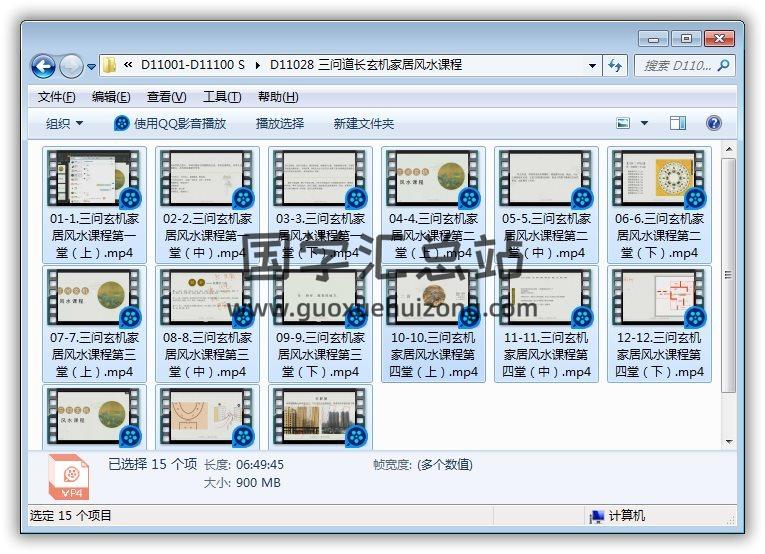Click the vertical scrollbar thumb
This screenshot has height=554, width=765.
tap(729, 275)
